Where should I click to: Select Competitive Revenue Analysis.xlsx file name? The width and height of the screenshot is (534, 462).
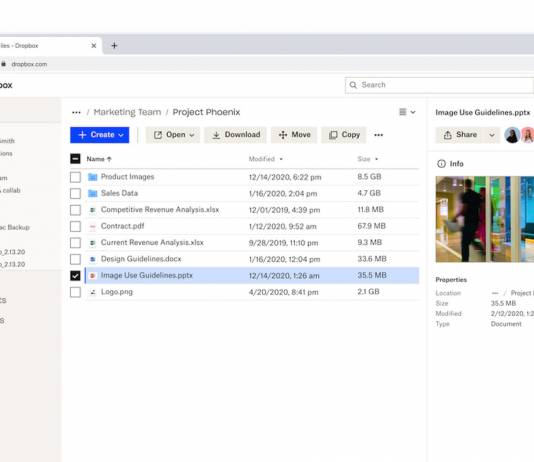click(160, 209)
